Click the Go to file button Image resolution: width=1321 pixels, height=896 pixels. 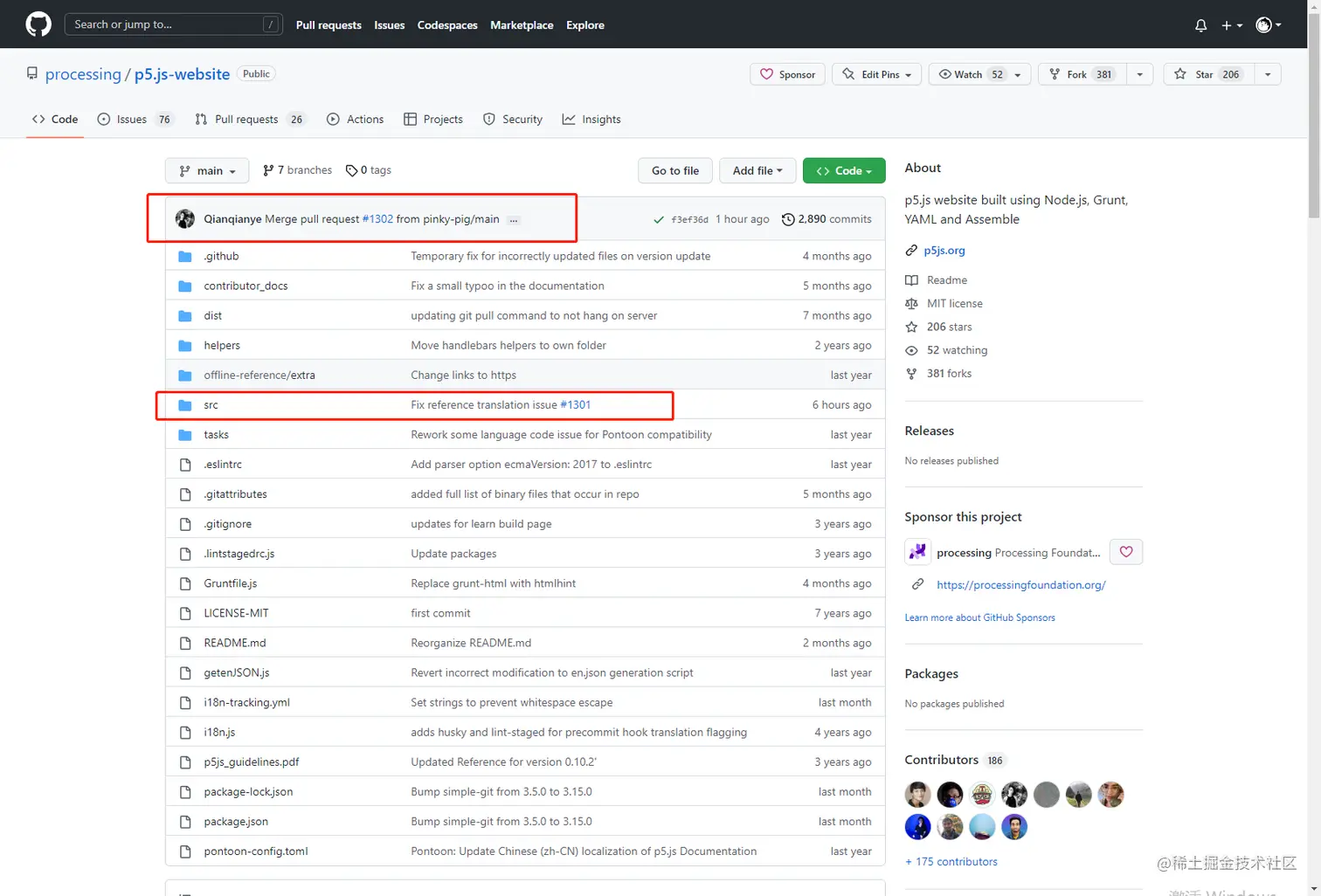[674, 170]
